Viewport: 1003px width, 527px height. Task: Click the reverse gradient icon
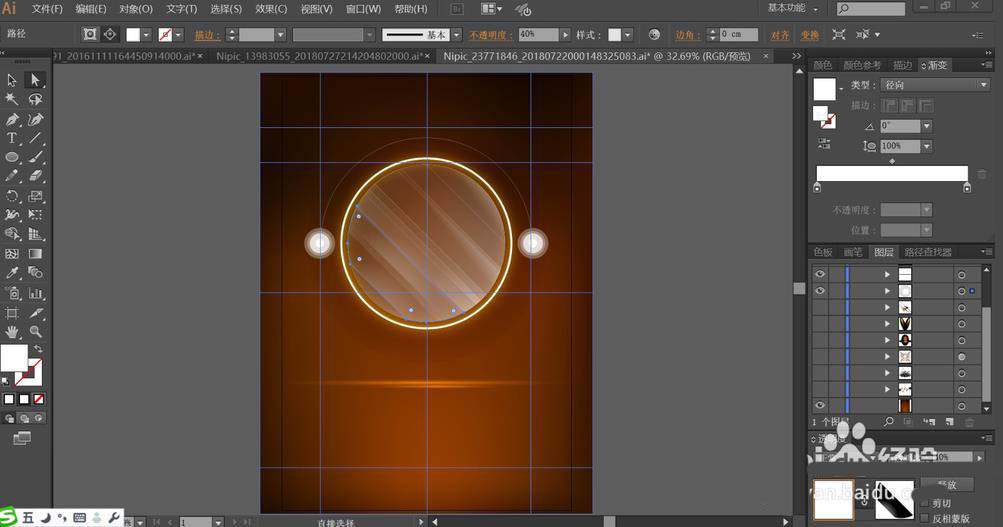coord(824,145)
